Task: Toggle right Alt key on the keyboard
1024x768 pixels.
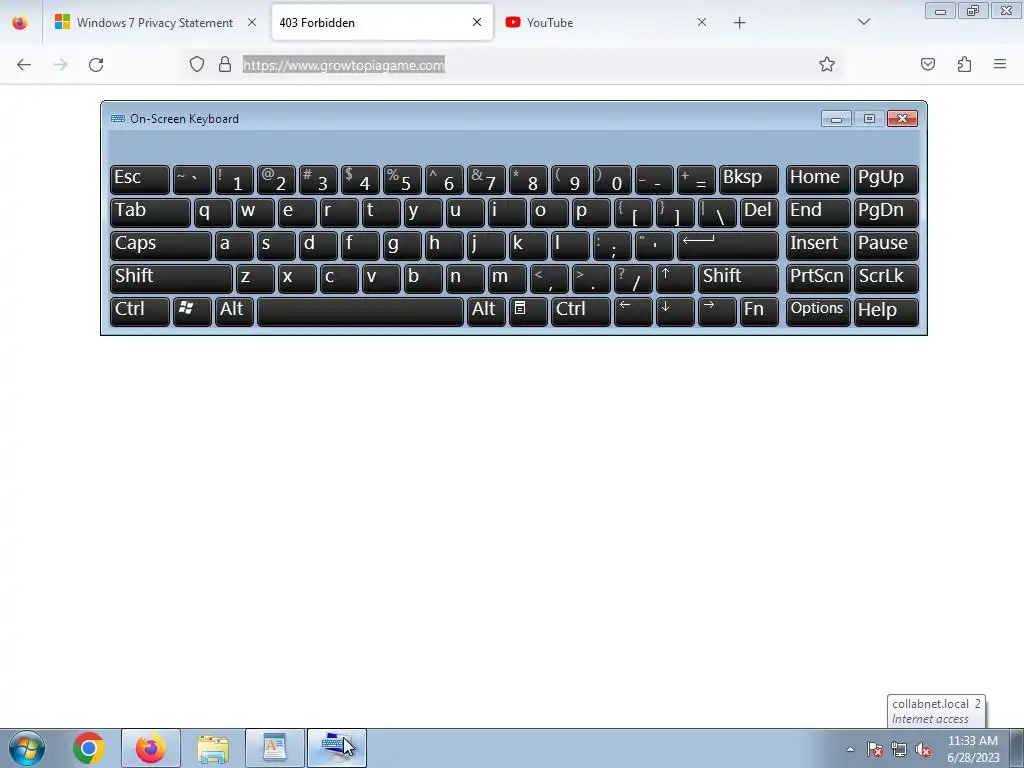Action: click(486, 312)
